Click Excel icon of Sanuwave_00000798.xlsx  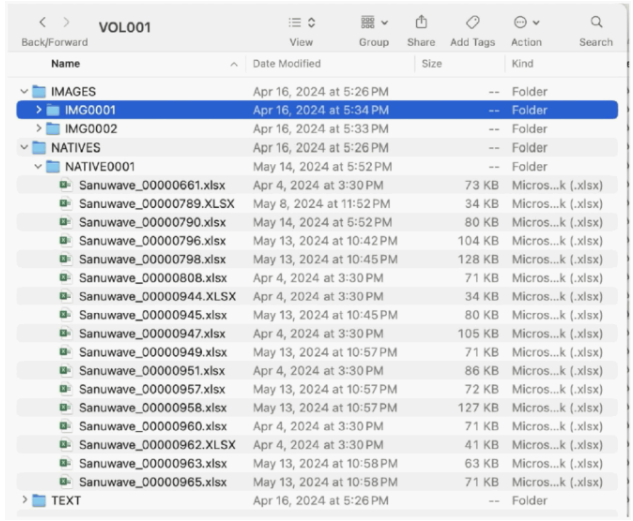pos(65,259)
